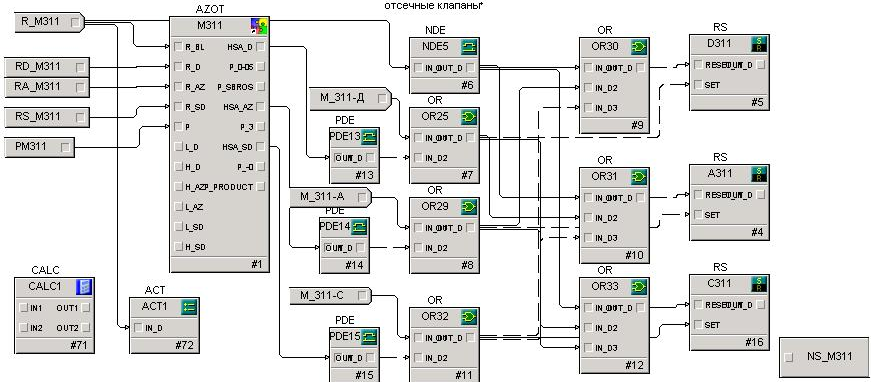This screenshot has height=382, width=871.
Task: Click the M311 block title
Action: tap(209, 26)
